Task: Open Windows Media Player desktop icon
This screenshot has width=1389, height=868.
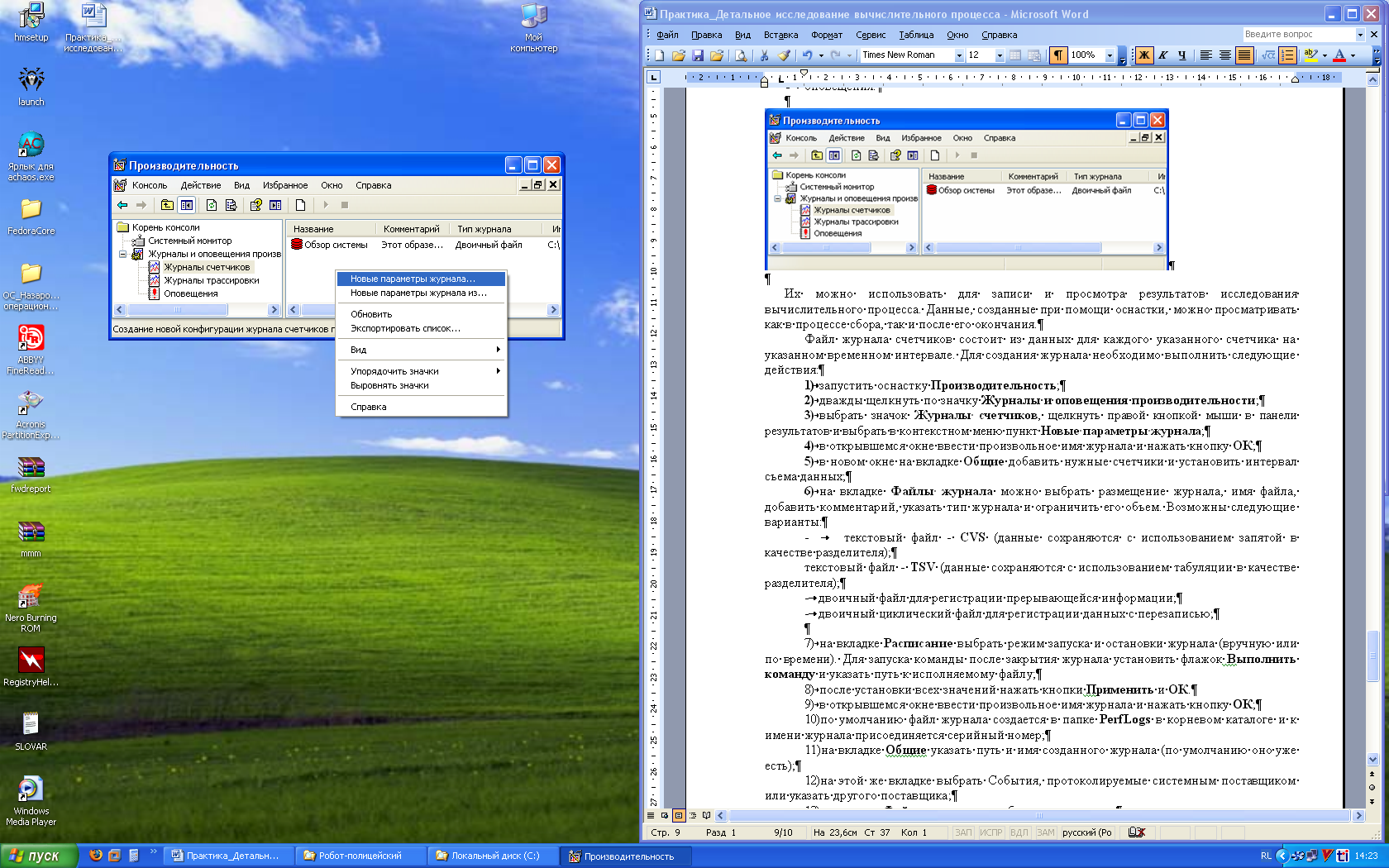Action: tap(31, 800)
